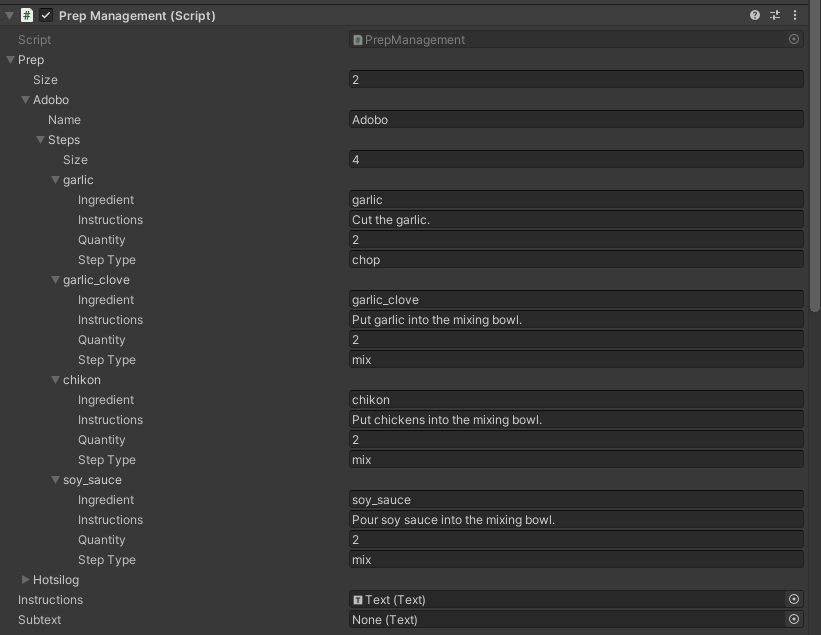Screen dimensions: 821x635
Task: Edit 'Put chickens into the mixing bowl.' field
Action: pyautogui.click(x=576, y=419)
